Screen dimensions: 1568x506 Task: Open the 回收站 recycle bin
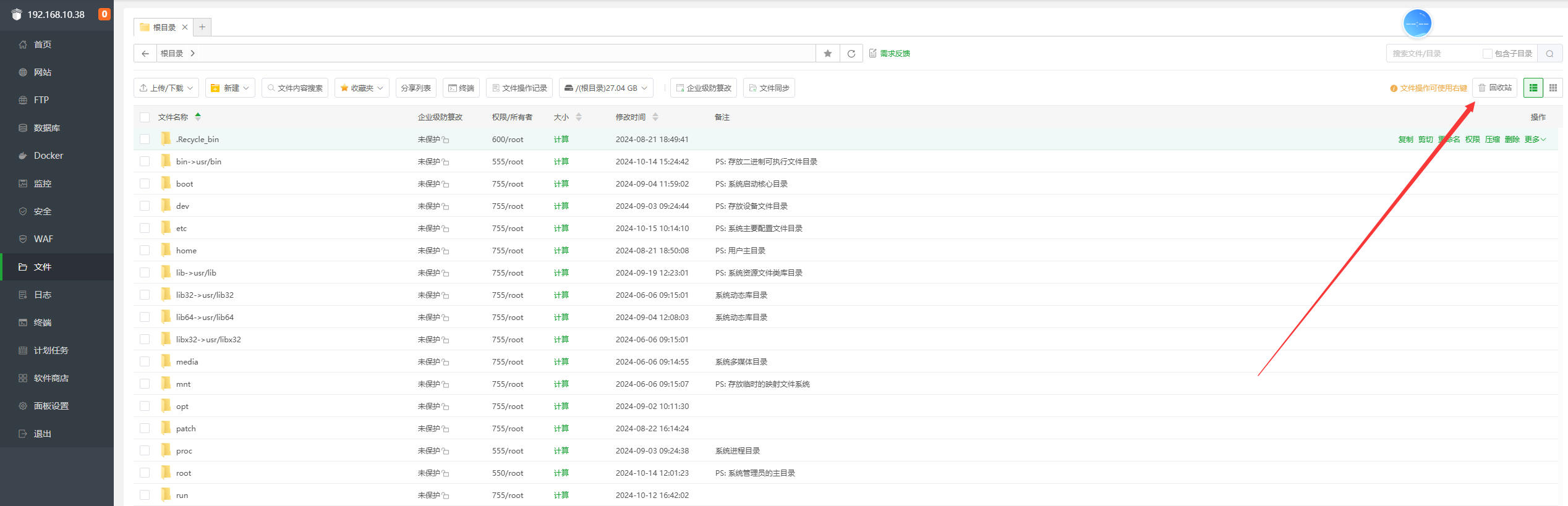point(1495,88)
